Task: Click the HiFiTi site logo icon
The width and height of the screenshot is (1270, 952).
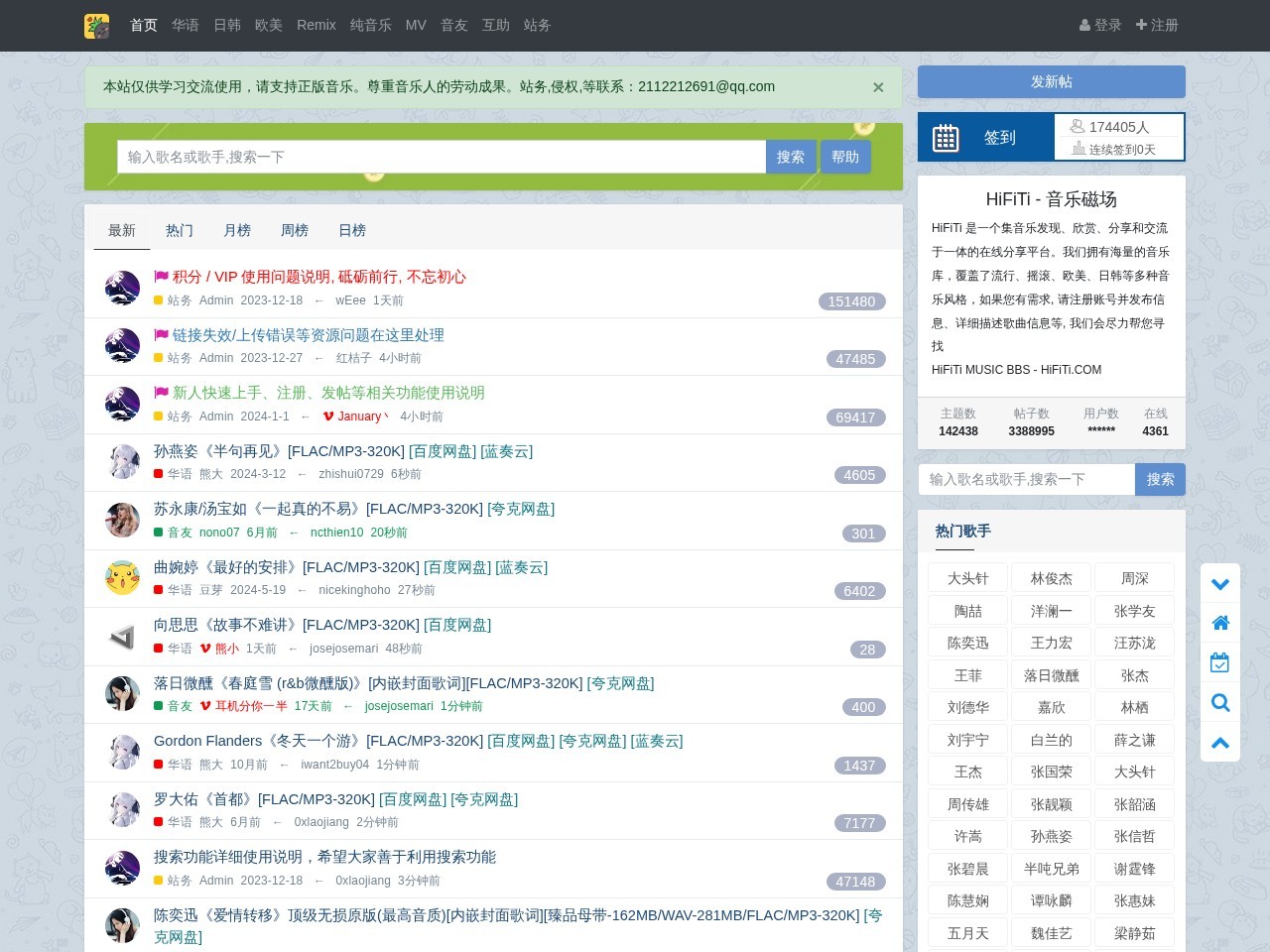Action: [x=96, y=26]
